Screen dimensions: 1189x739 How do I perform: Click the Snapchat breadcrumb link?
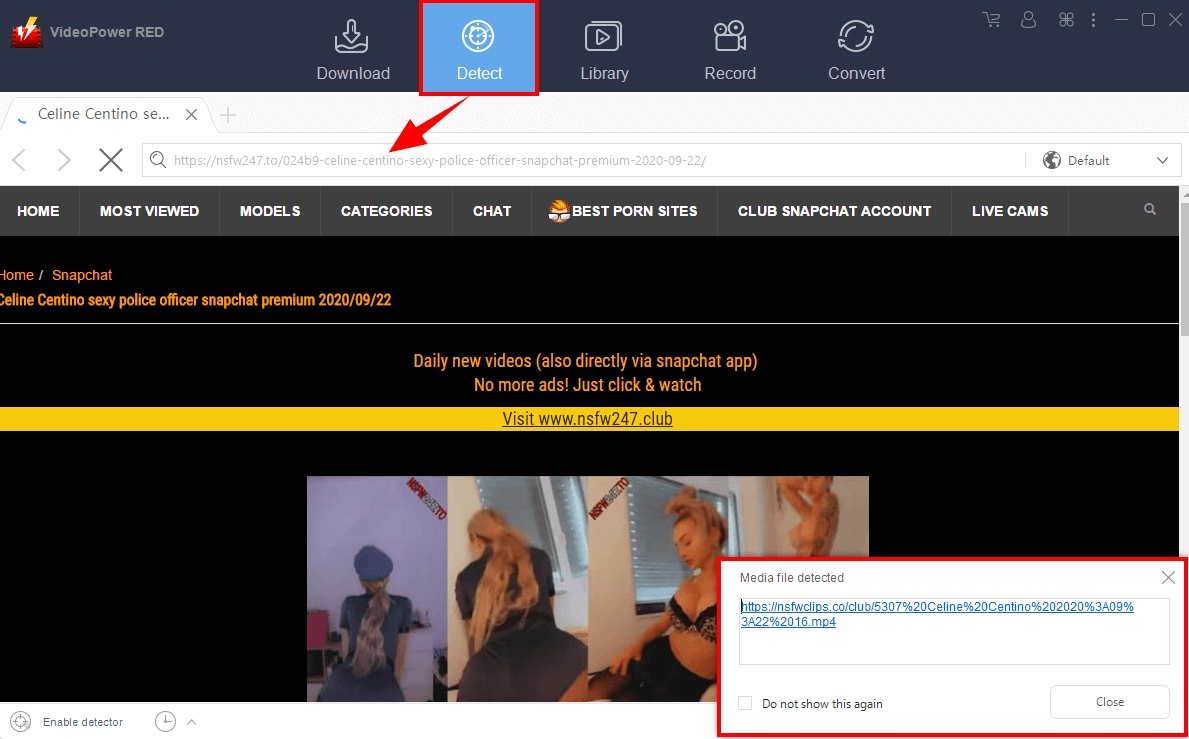tap(82, 275)
